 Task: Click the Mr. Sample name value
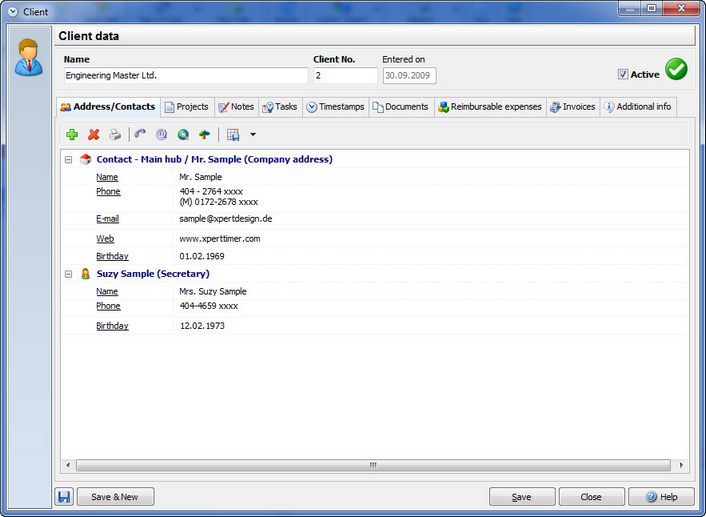pyautogui.click(x=200, y=177)
